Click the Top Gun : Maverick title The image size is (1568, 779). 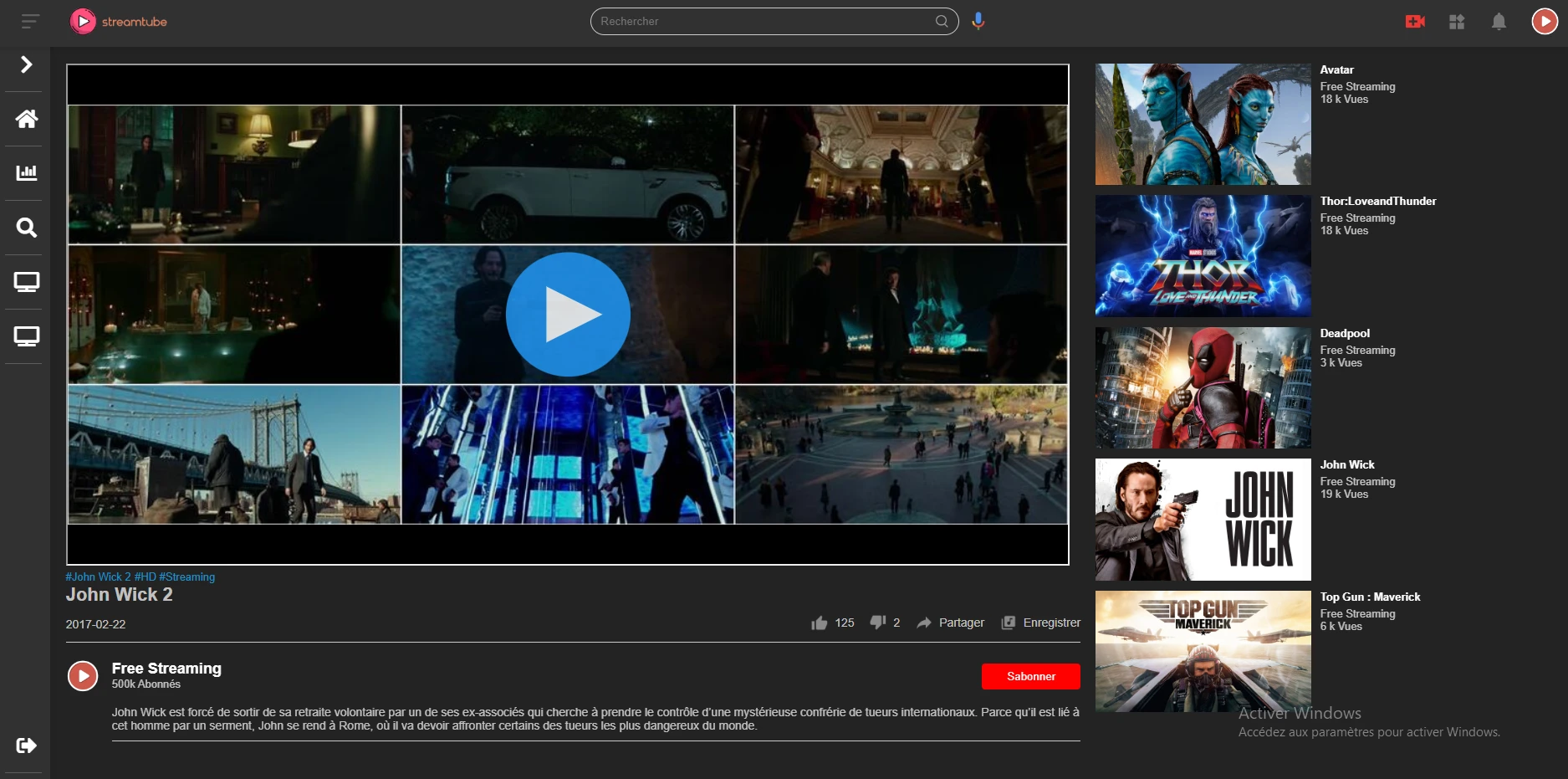pyautogui.click(x=1370, y=597)
